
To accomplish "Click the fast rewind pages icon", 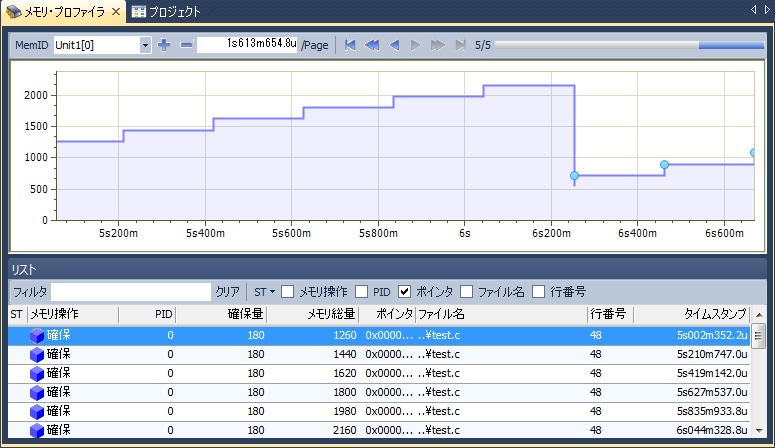I will (x=372, y=45).
